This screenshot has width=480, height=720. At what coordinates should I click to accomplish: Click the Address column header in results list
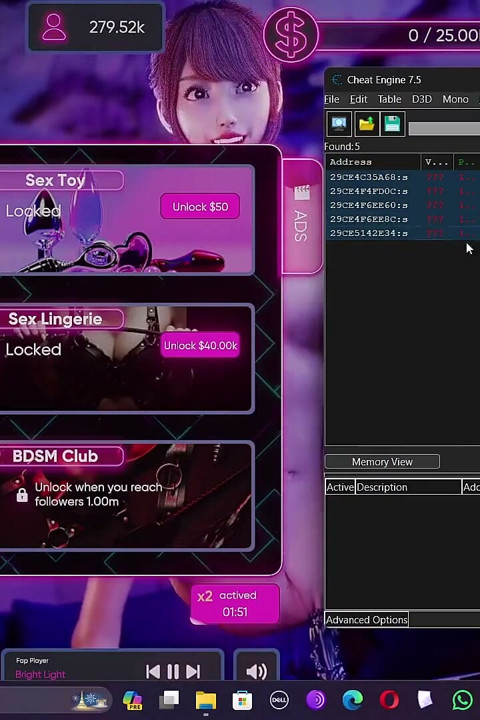point(373,162)
